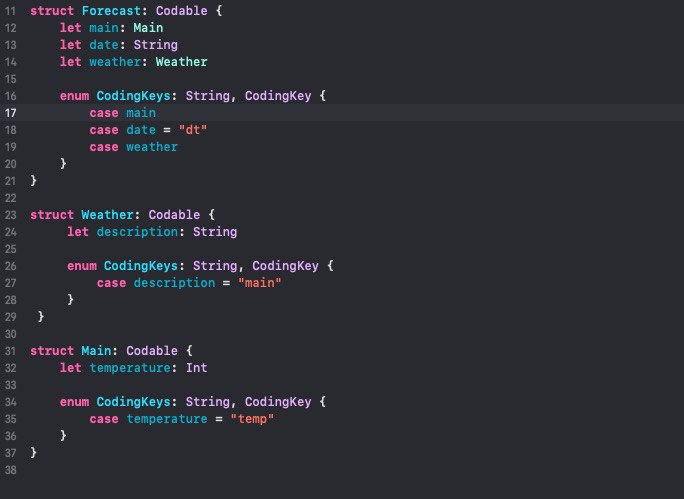The image size is (684, 499).
Task: Click the closing brace on line 20
Action: pyautogui.click(x=63, y=164)
